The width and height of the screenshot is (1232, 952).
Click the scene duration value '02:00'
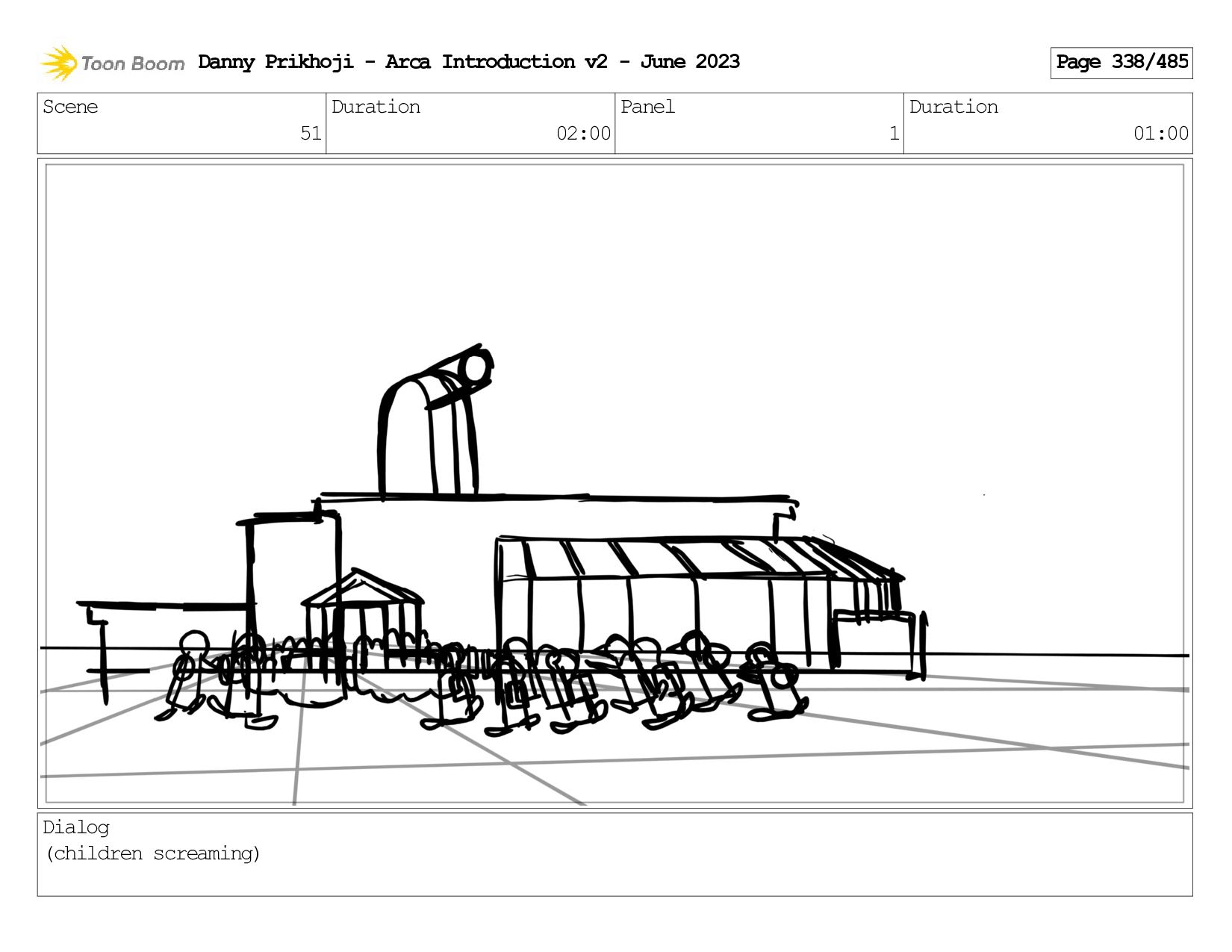point(583,134)
